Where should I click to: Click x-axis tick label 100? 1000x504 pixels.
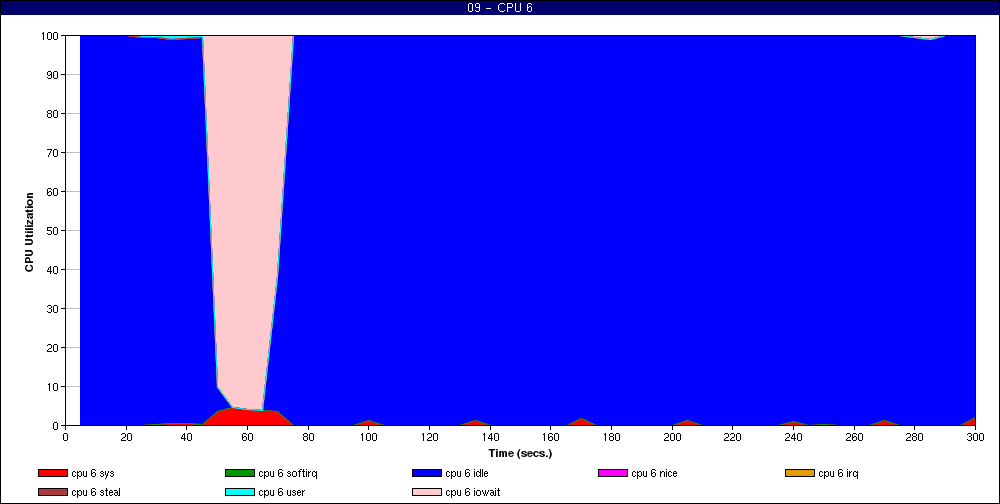point(369,437)
